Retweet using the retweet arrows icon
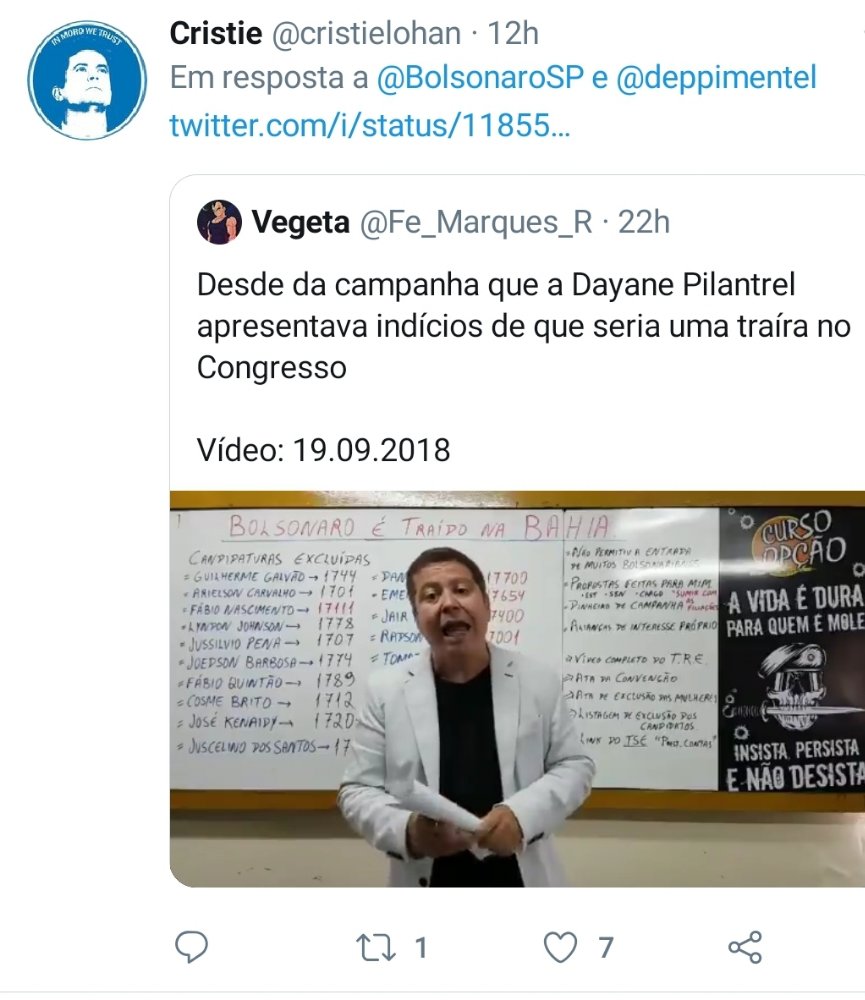 pos(376,948)
